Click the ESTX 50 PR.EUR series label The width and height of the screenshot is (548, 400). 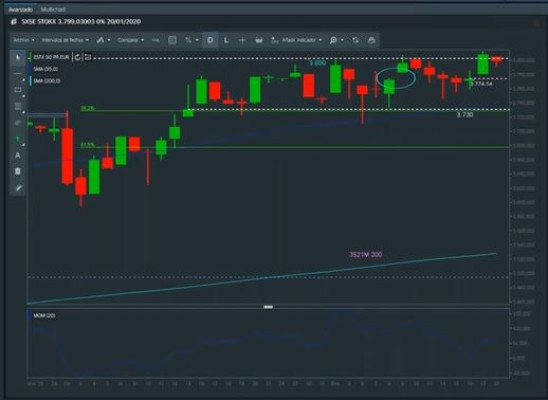point(51,57)
